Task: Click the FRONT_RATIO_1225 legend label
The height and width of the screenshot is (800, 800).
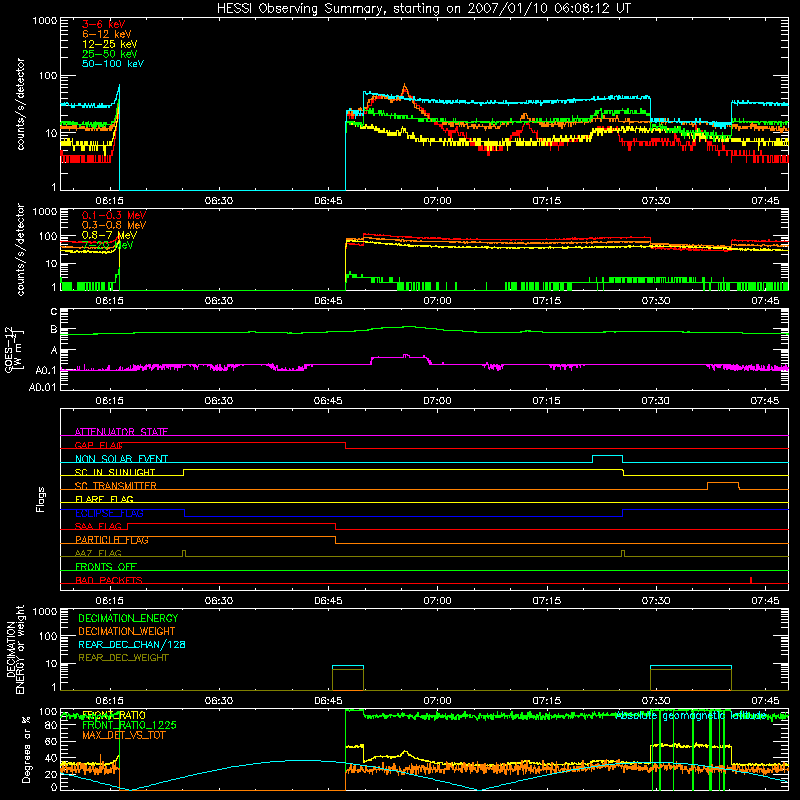Action: pyautogui.click(x=129, y=726)
